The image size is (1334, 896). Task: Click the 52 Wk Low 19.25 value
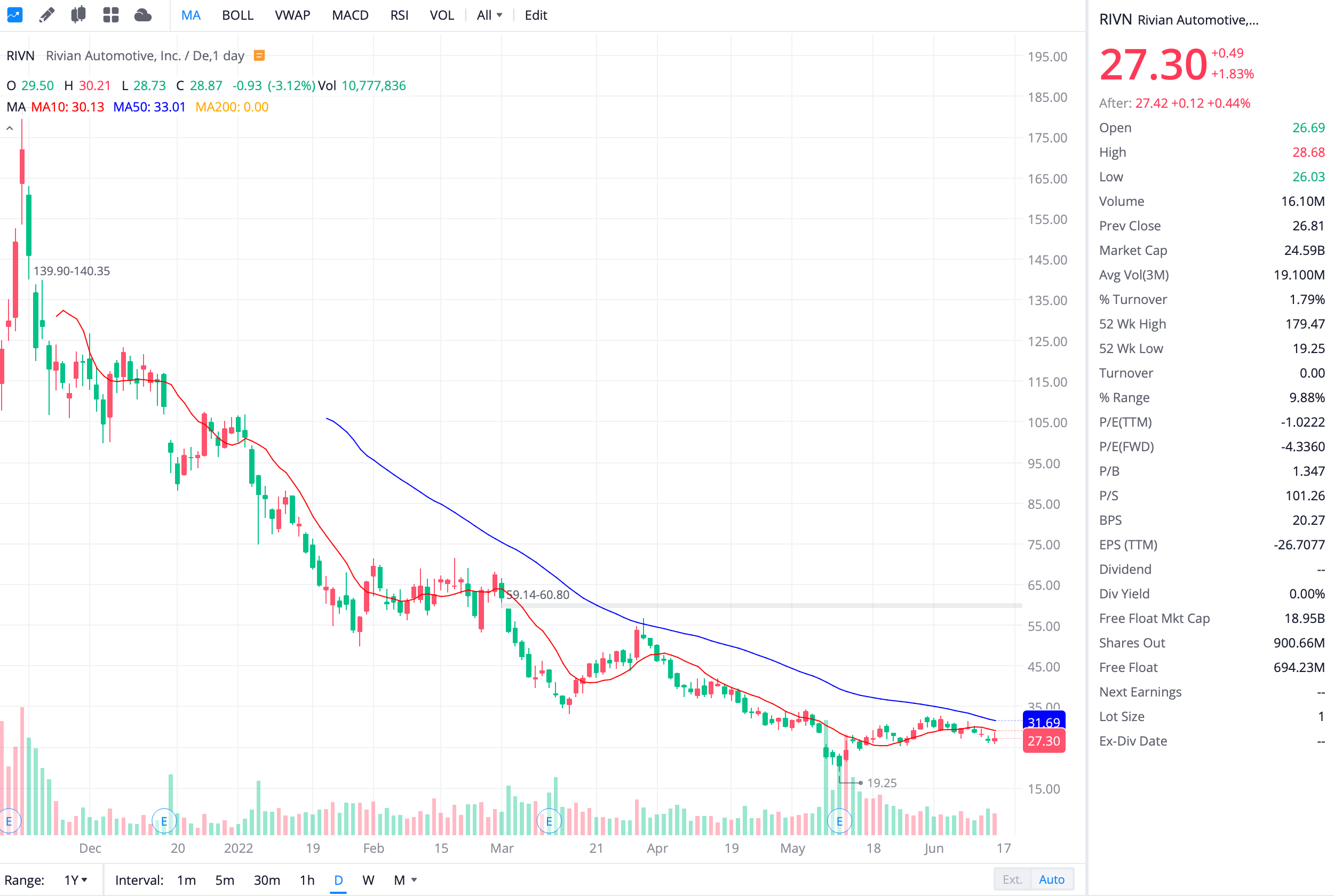(1309, 349)
